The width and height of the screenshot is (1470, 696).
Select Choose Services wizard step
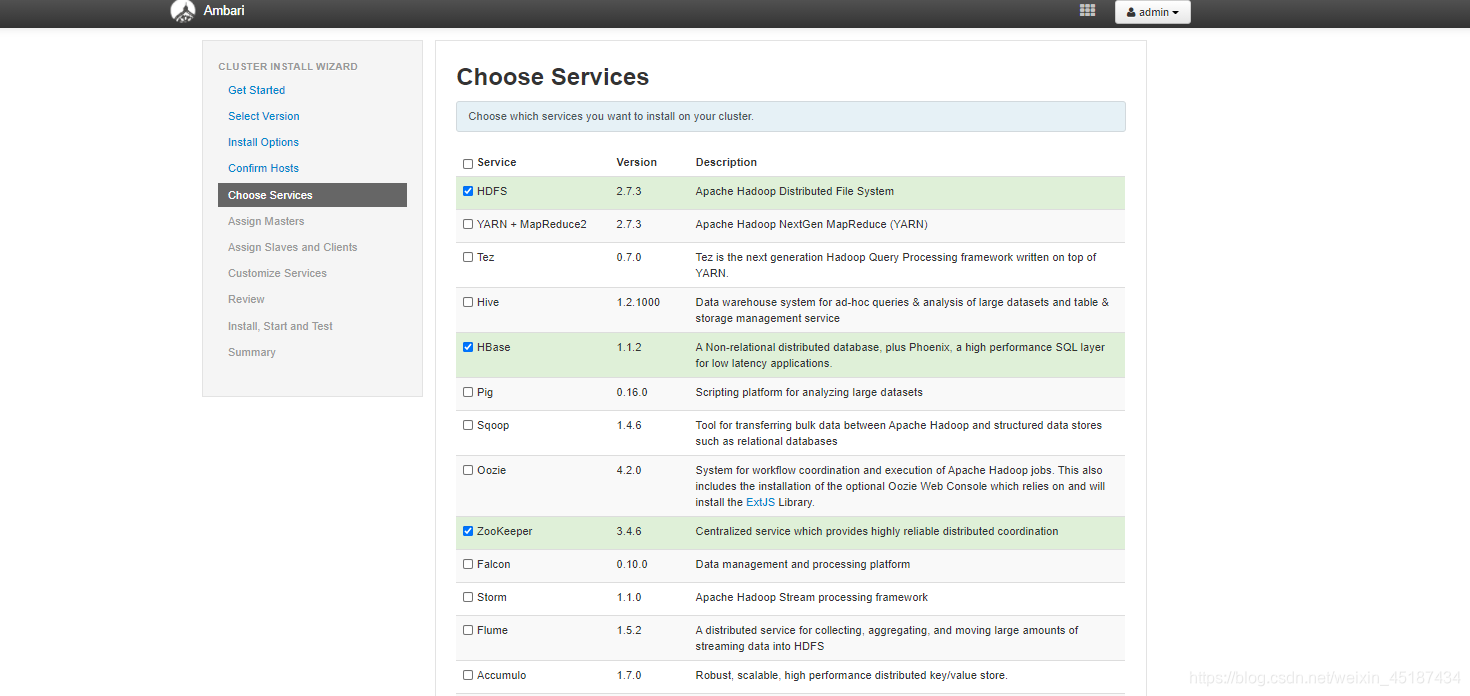(312, 195)
